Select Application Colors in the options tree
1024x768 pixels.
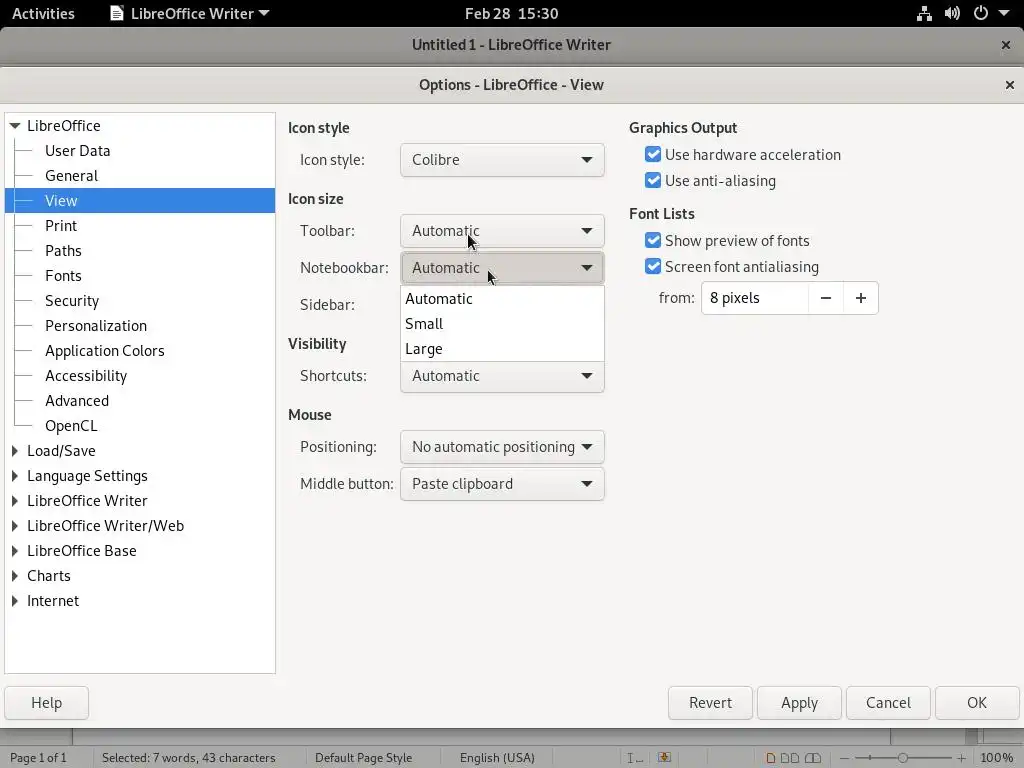104,351
